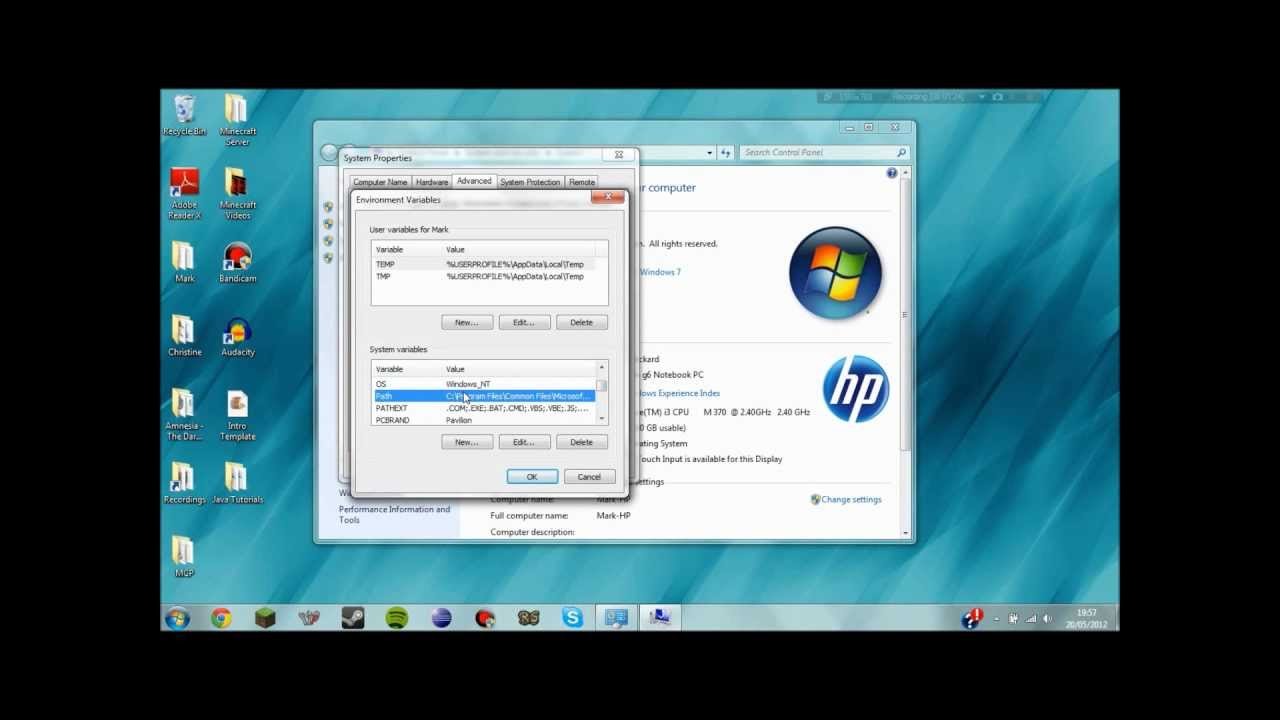
Task: Click the Control Panel vertical scrollbar
Action: point(905,355)
